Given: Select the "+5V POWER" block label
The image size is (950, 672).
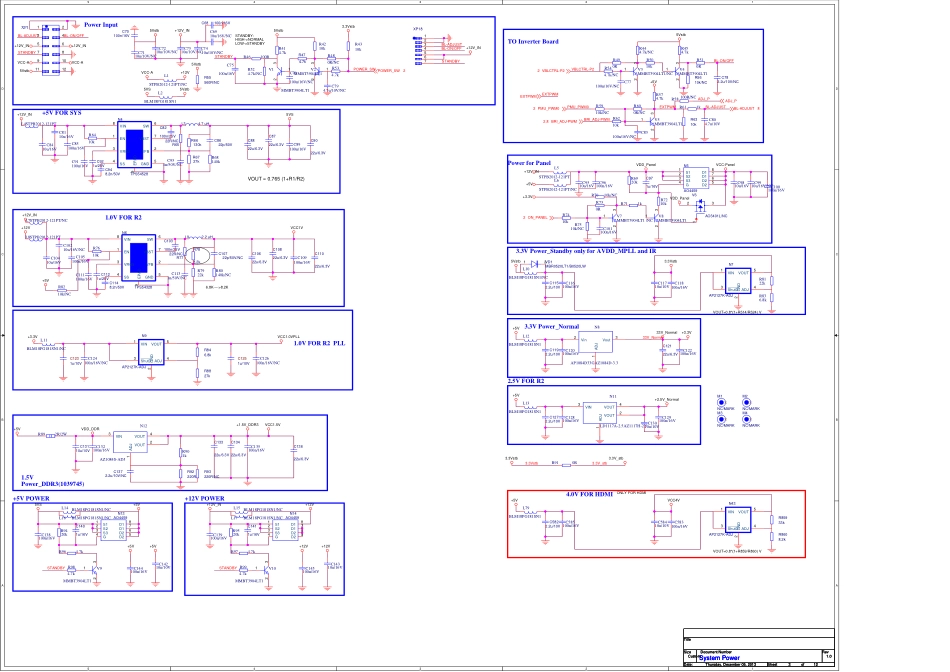Looking at the screenshot, I should tap(31, 497).
